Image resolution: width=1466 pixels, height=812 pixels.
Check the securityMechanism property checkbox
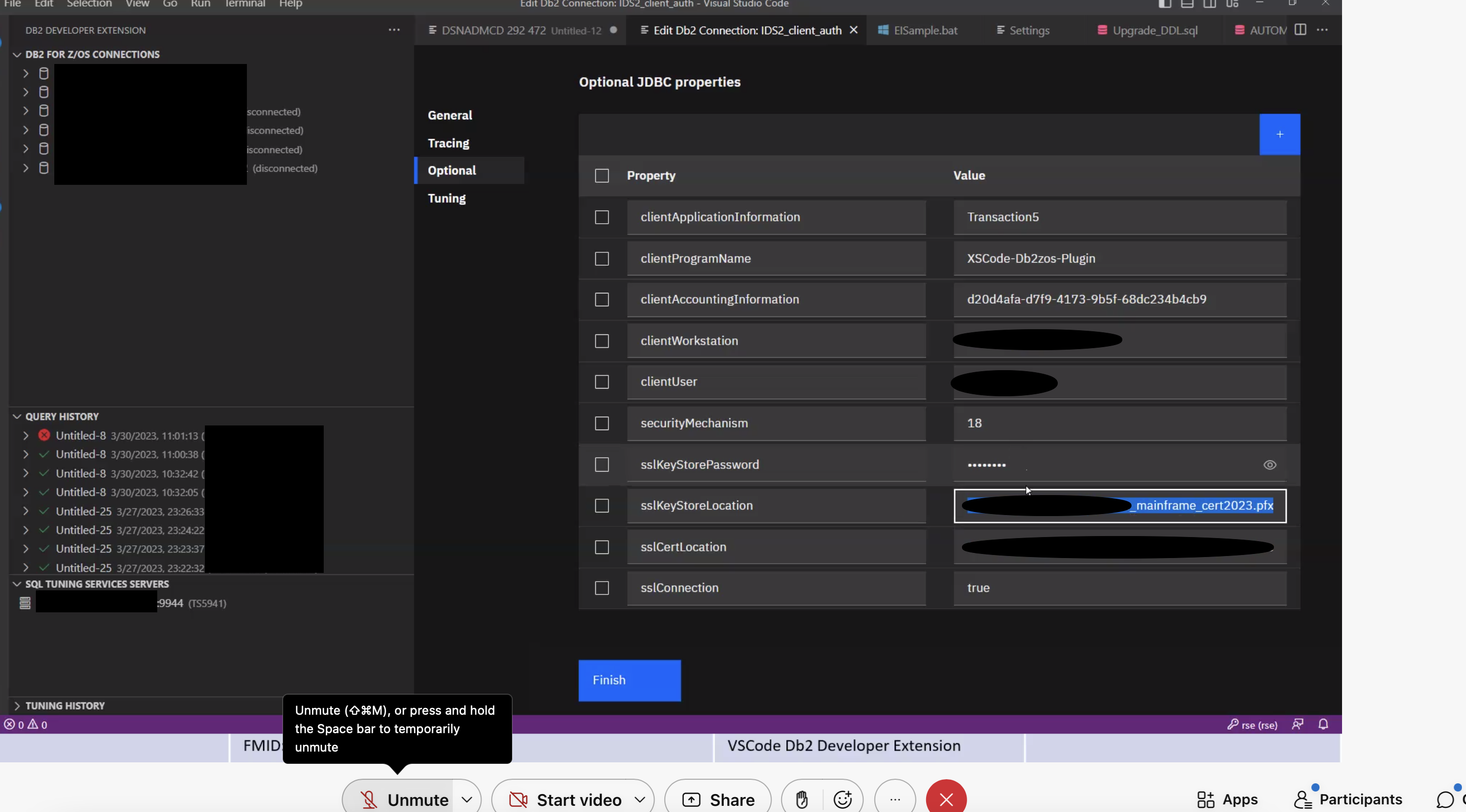601,423
